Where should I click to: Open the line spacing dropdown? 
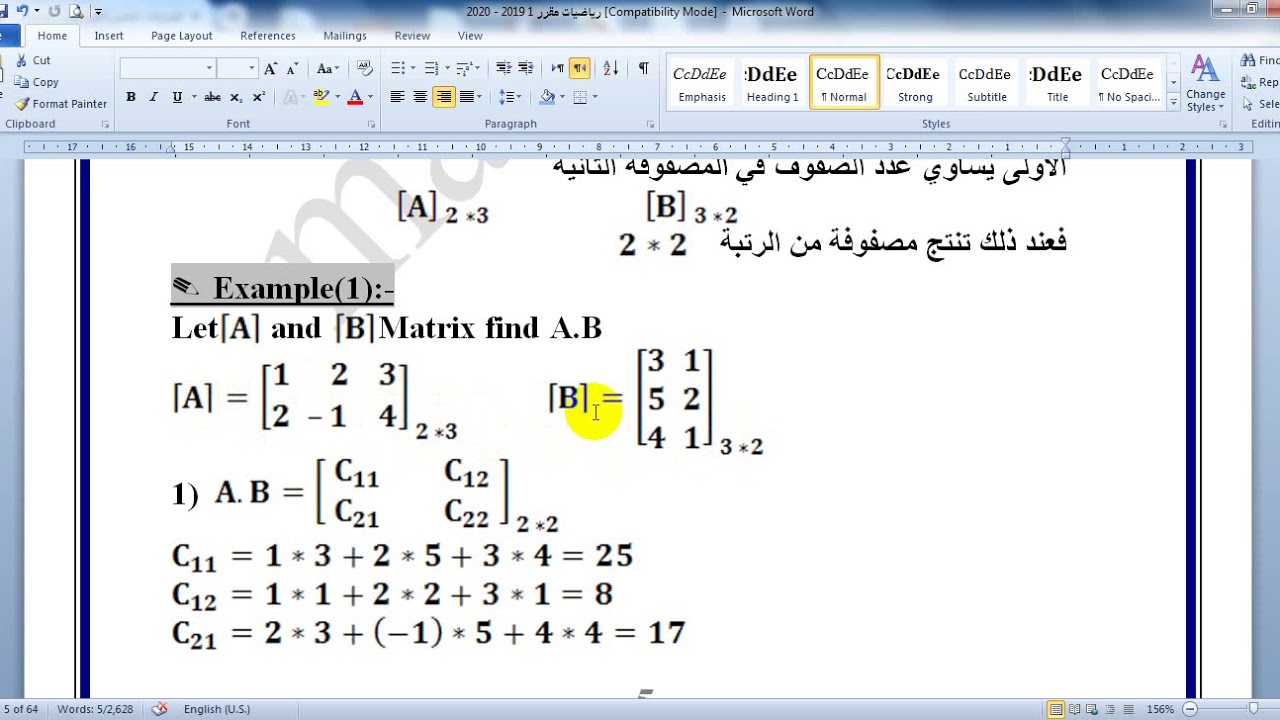click(510, 97)
